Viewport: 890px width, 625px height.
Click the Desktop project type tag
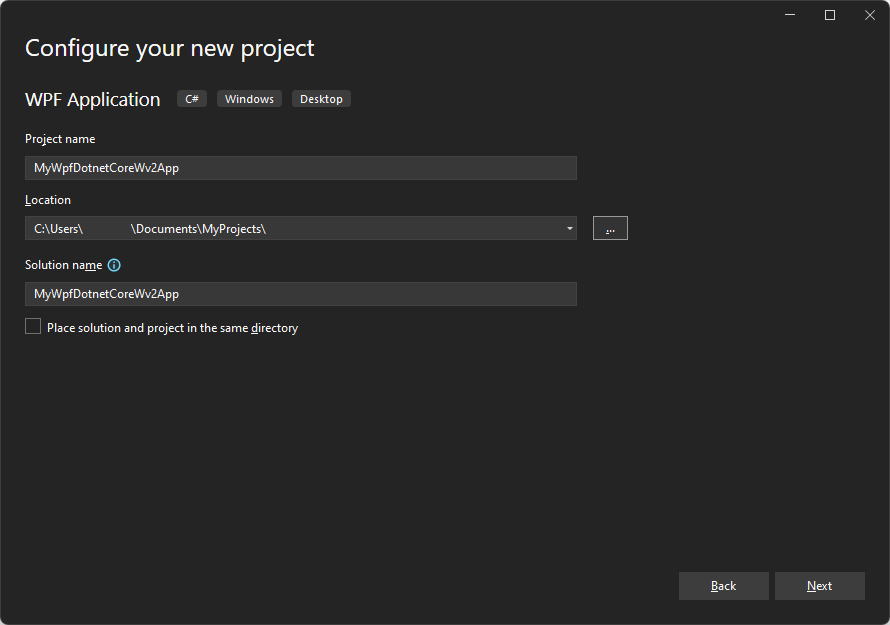(321, 98)
